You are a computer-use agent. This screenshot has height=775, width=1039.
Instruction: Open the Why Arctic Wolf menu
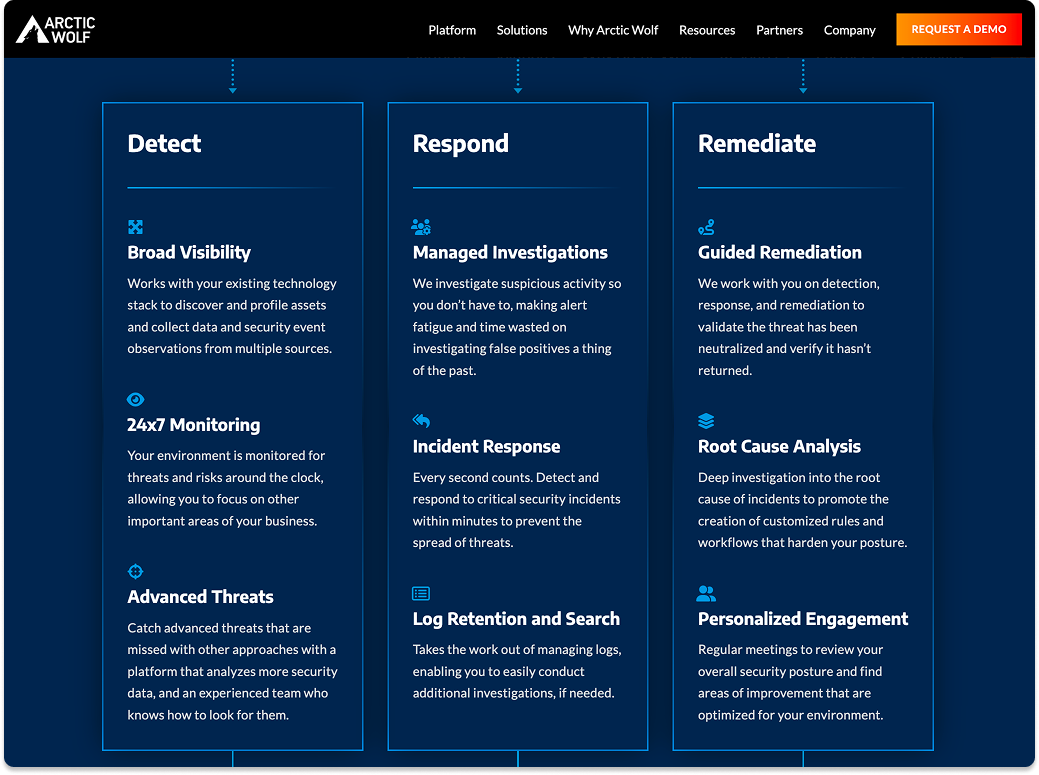click(613, 30)
